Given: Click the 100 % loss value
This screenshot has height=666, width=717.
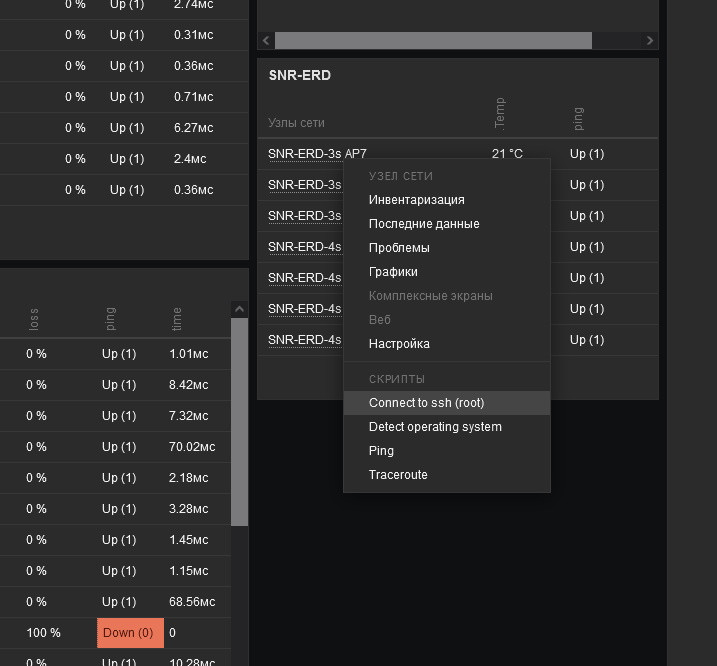Looking at the screenshot, I should pos(43,633).
